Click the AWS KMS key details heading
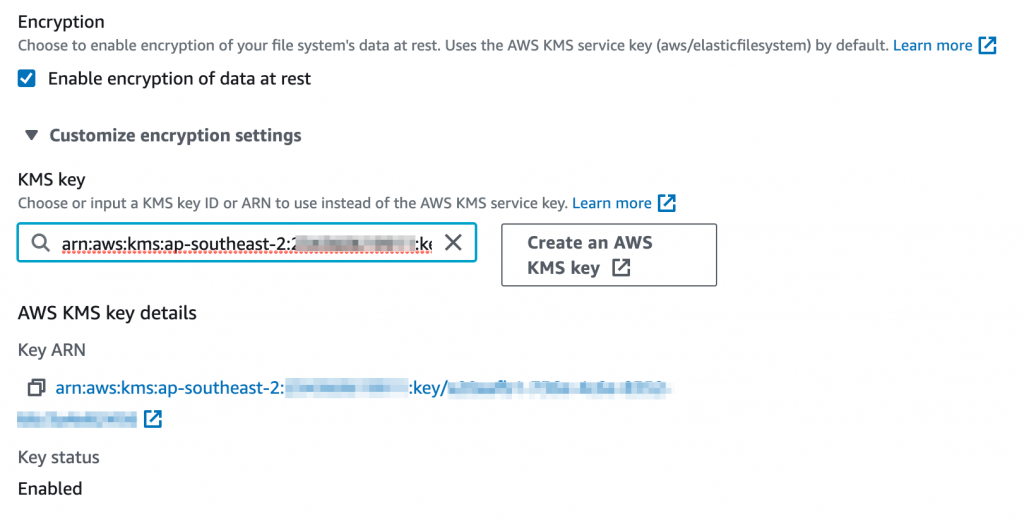 [x=107, y=313]
